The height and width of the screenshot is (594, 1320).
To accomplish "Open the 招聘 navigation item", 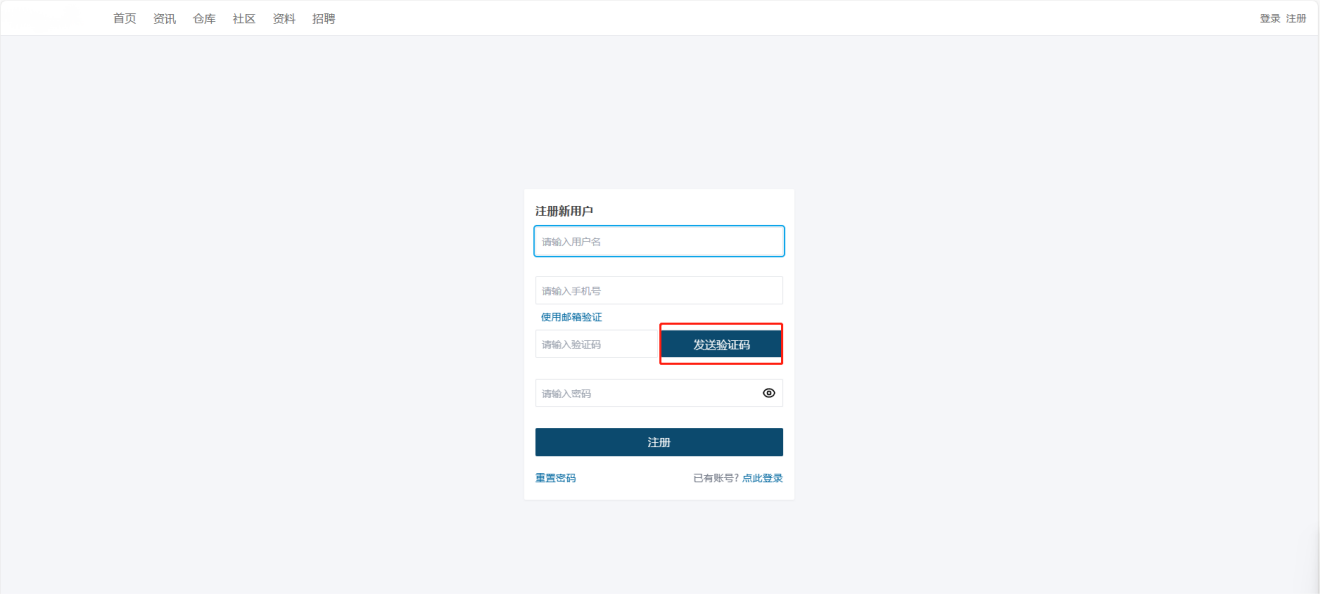I will (x=323, y=18).
